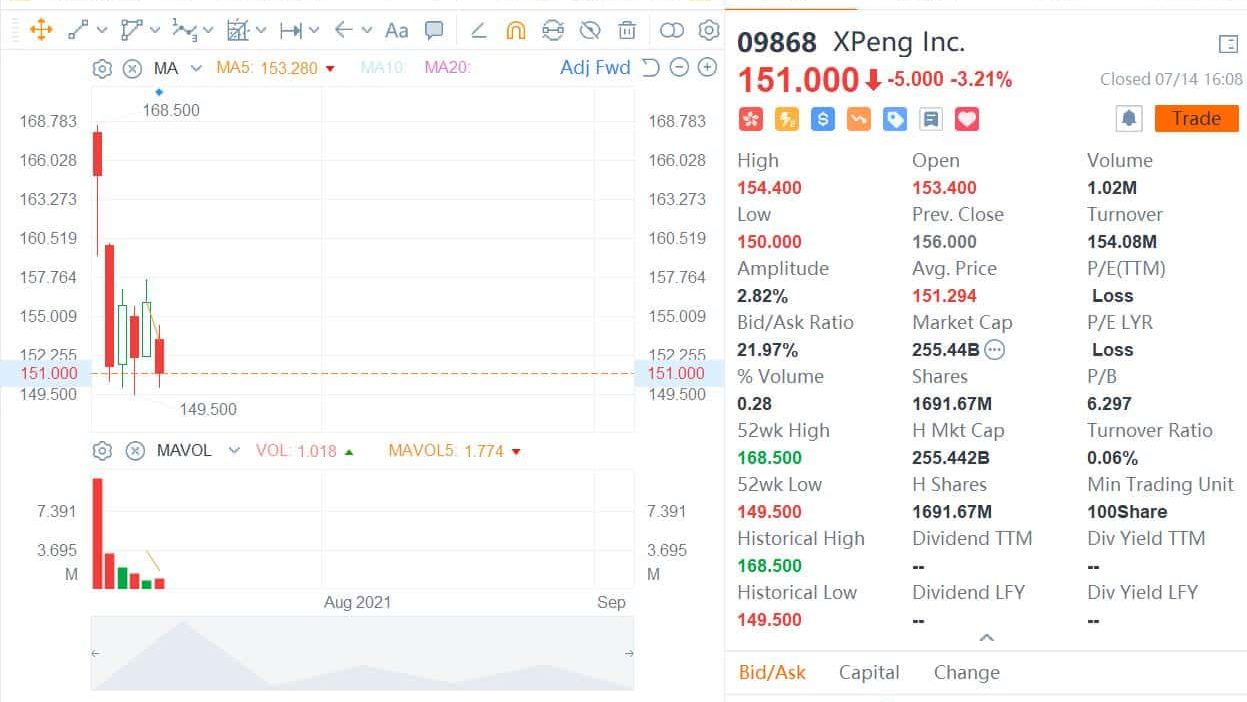This screenshot has width=1247, height=702.
Task: Switch to the Change tab
Action: pyautogui.click(x=967, y=672)
